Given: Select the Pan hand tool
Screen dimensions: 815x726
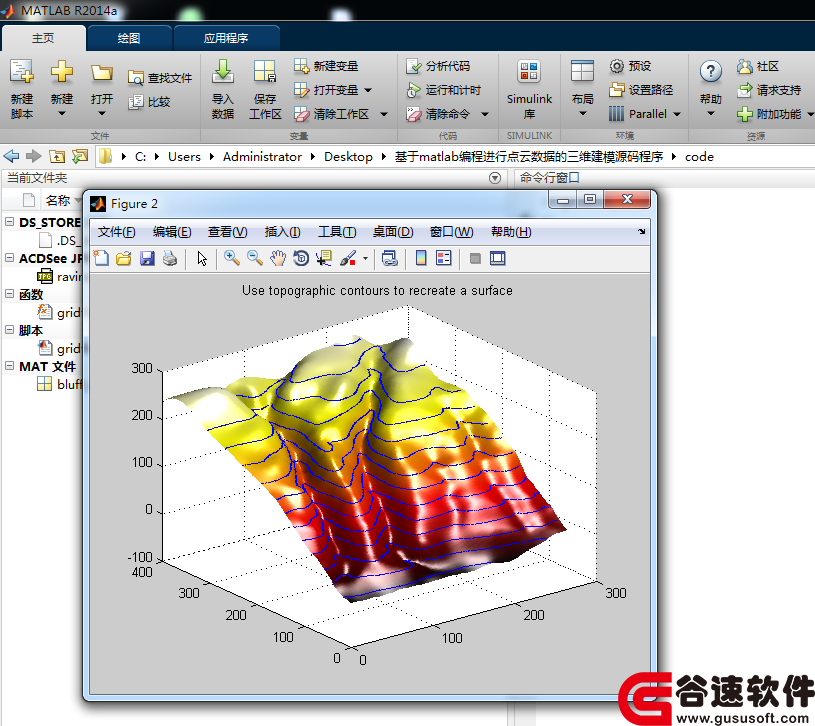Looking at the screenshot, I should point(278,258).
